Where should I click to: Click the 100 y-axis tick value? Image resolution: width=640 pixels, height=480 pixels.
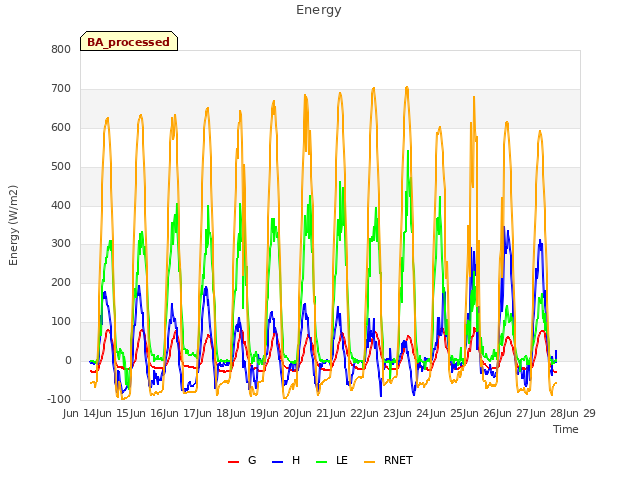point(61,322)
